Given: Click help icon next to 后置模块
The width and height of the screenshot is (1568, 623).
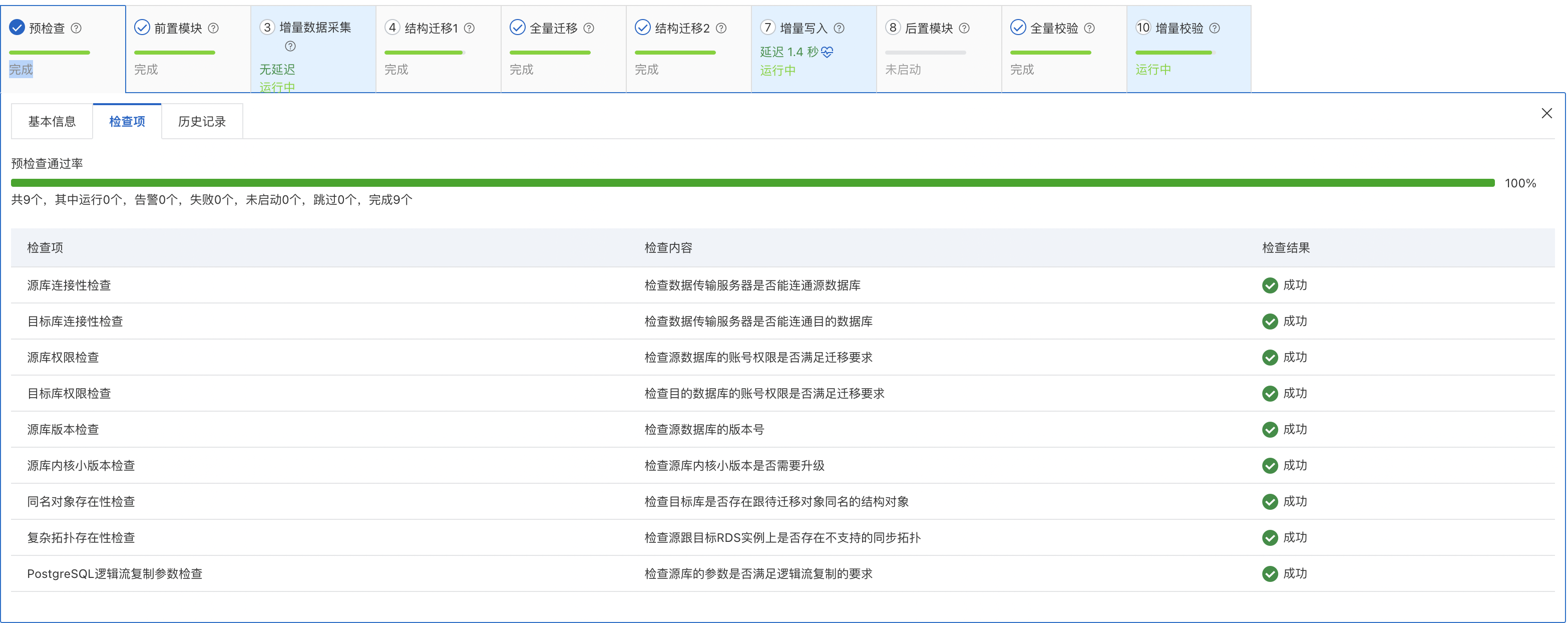Looking at the screenshot, I should coord(964,28).
